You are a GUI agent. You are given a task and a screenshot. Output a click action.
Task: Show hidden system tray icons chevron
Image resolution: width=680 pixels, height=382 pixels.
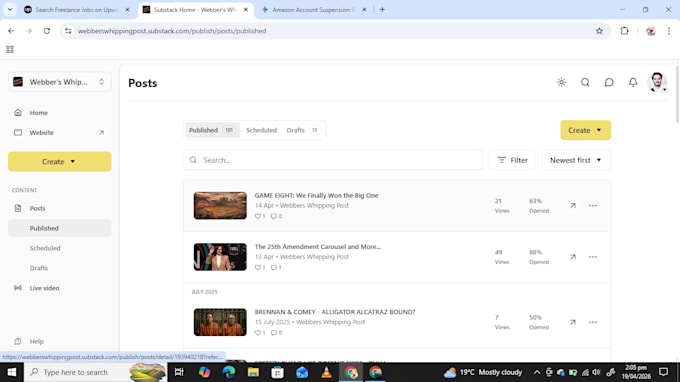pos(537,372)
